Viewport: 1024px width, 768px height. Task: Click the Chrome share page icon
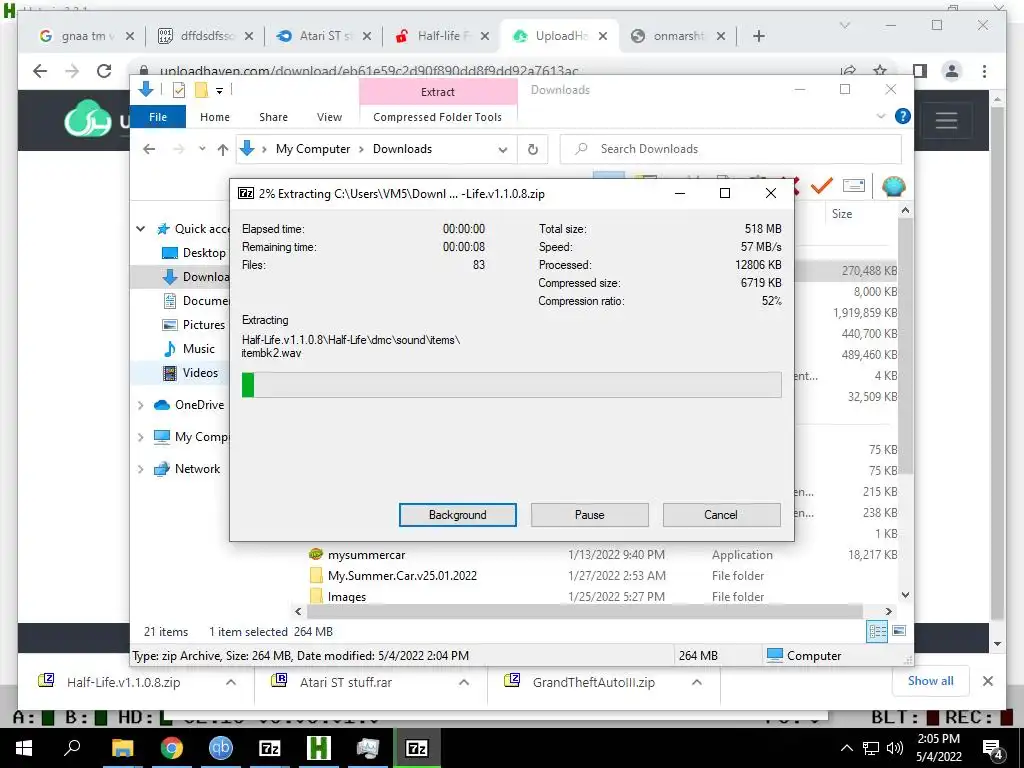848,71
